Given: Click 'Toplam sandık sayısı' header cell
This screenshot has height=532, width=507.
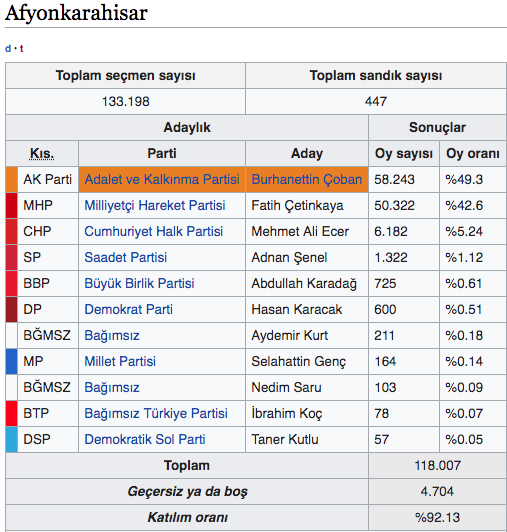Looking at the screenshot, I should tap(376, 75).
